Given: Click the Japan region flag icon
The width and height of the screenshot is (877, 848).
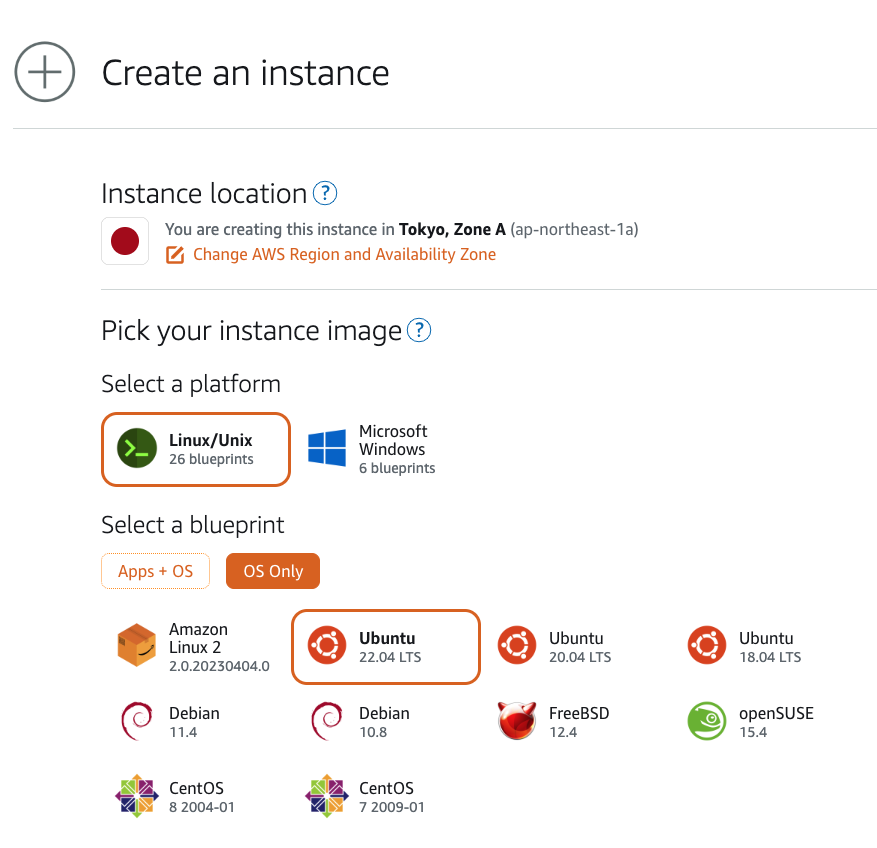Looking at the screenshot, I should (124, 240).
